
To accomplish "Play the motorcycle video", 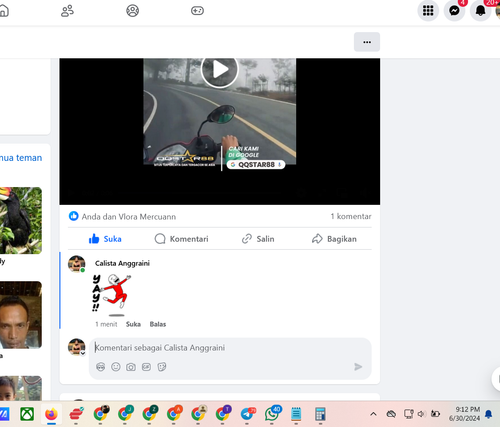I will click(219, 70).
